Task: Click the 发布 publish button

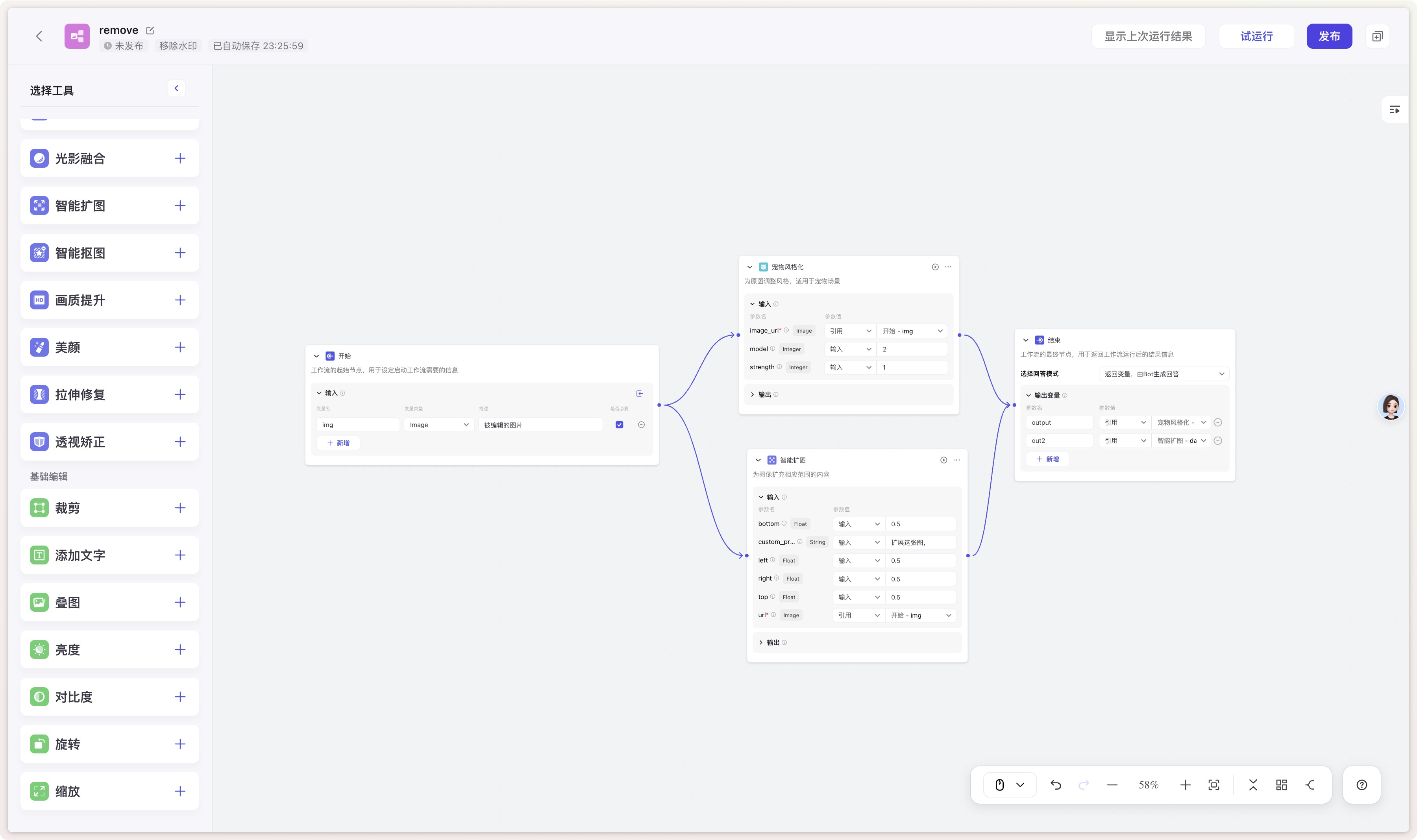Action: click(1329, 36)
